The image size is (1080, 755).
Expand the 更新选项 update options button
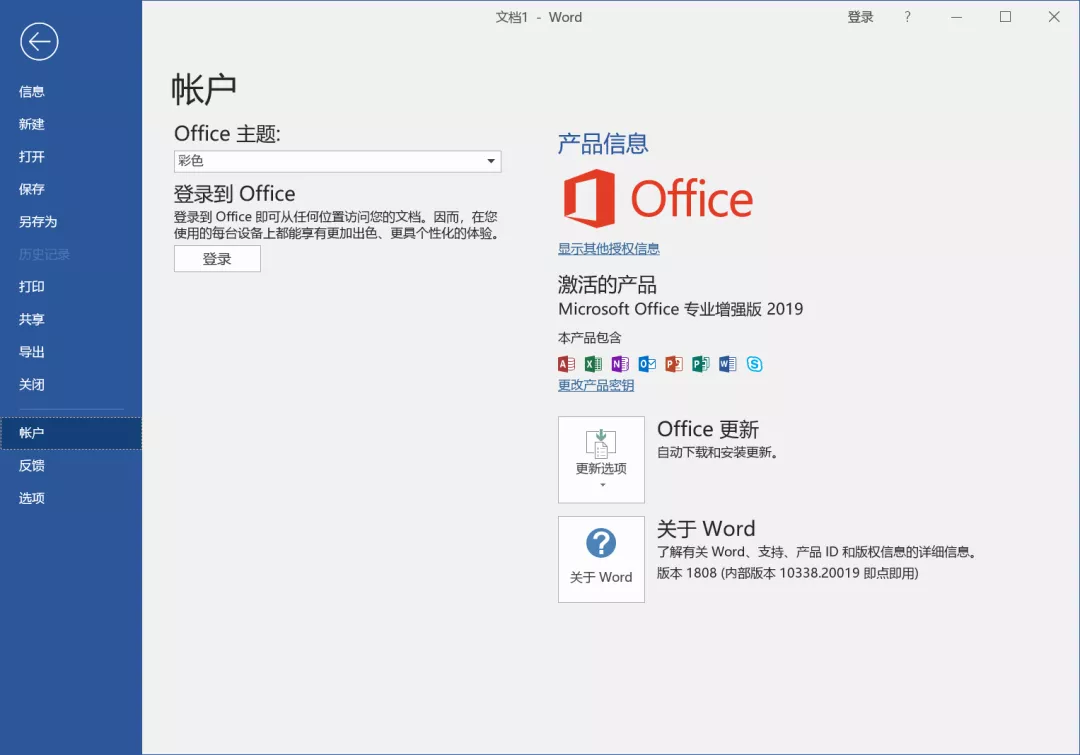[601, 459]
